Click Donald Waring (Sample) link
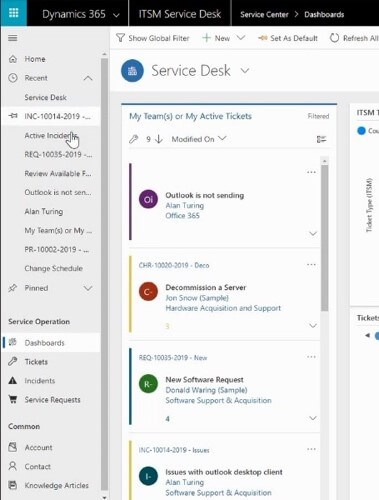 coord(206,390)
